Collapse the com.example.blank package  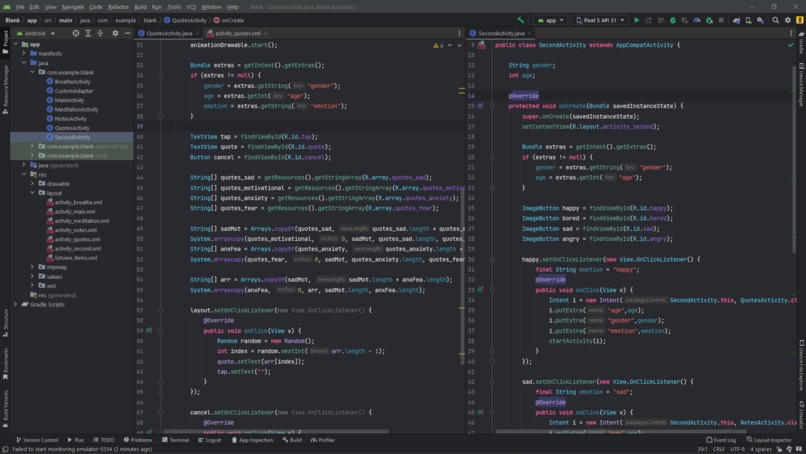pos(32,72)
